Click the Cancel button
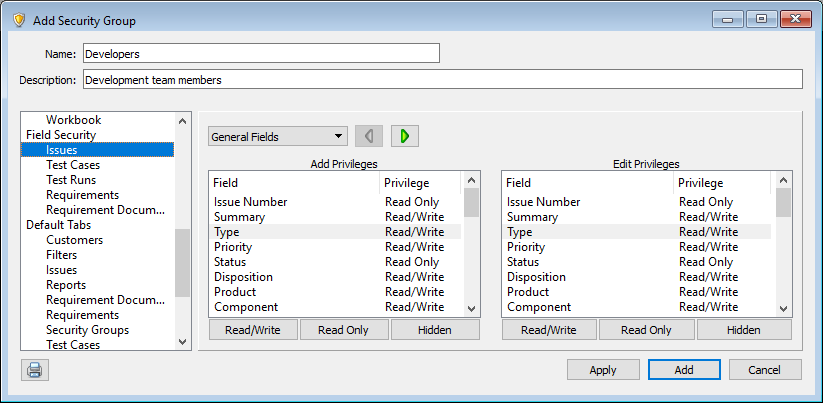The image size is (823, 403). coord(764,370)
